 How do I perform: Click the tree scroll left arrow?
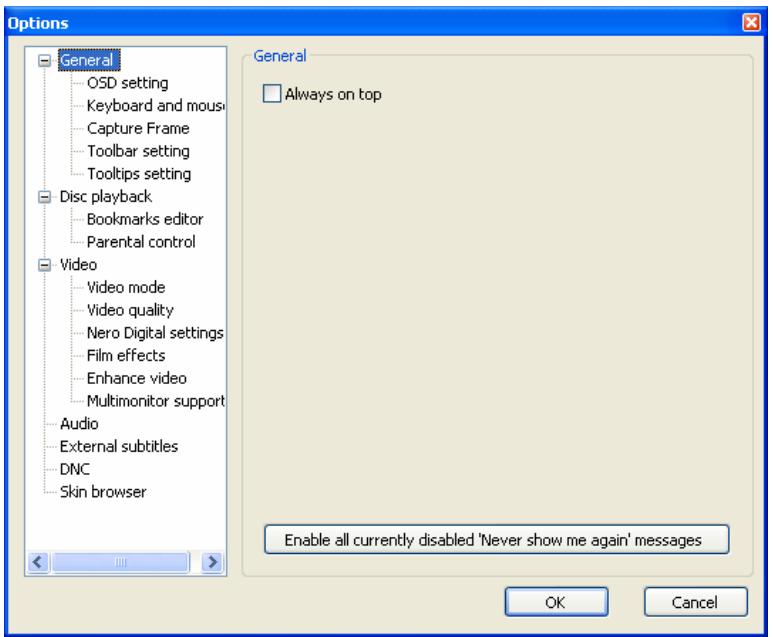click(38, 562)
